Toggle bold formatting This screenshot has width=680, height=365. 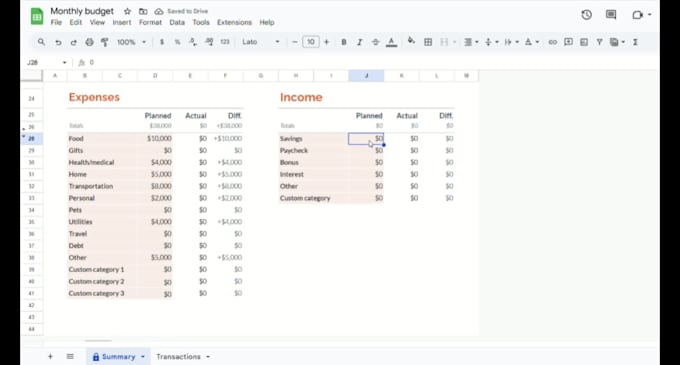(x=343, y=42)
